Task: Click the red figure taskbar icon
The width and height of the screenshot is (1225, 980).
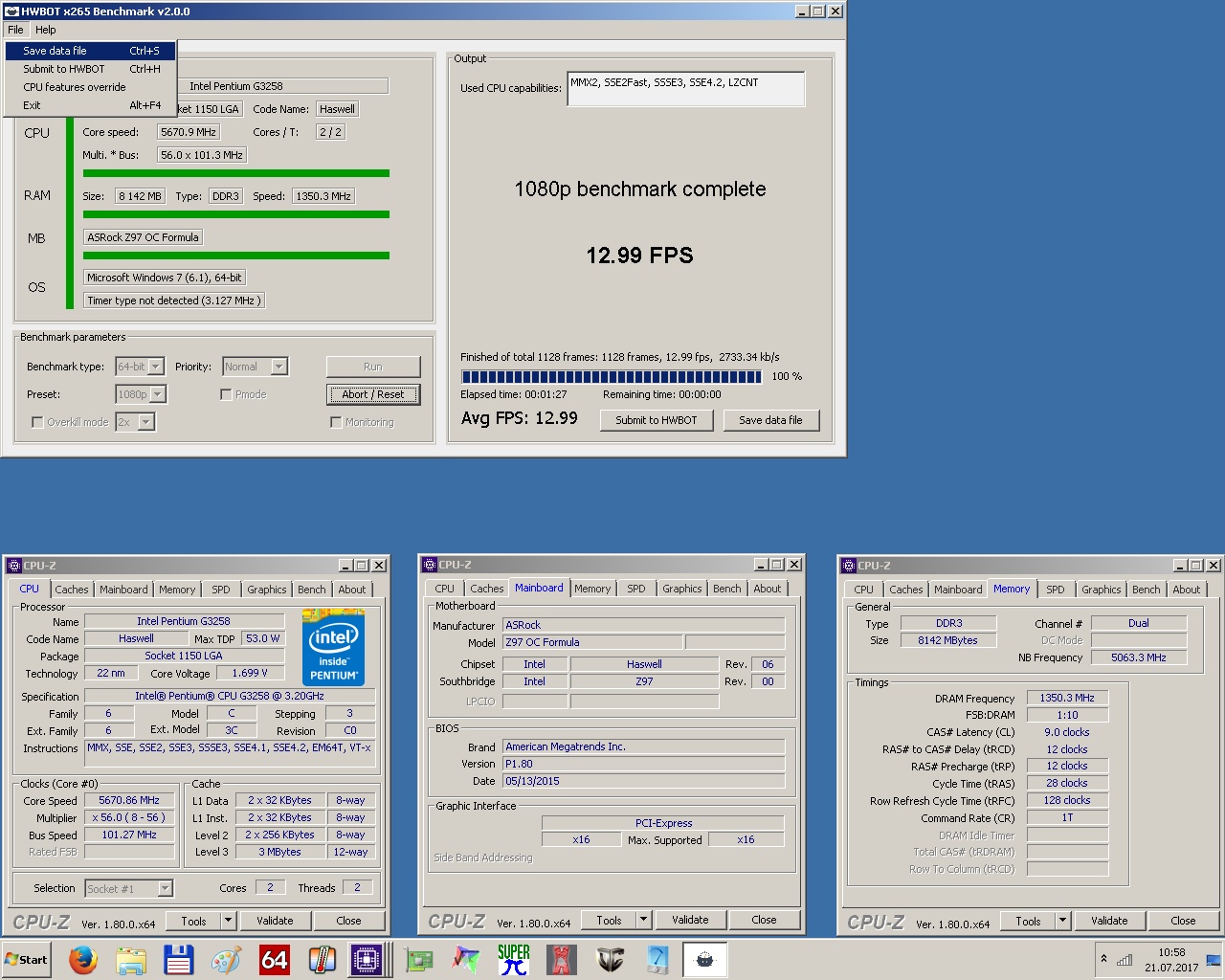Action: click(562, 959)
